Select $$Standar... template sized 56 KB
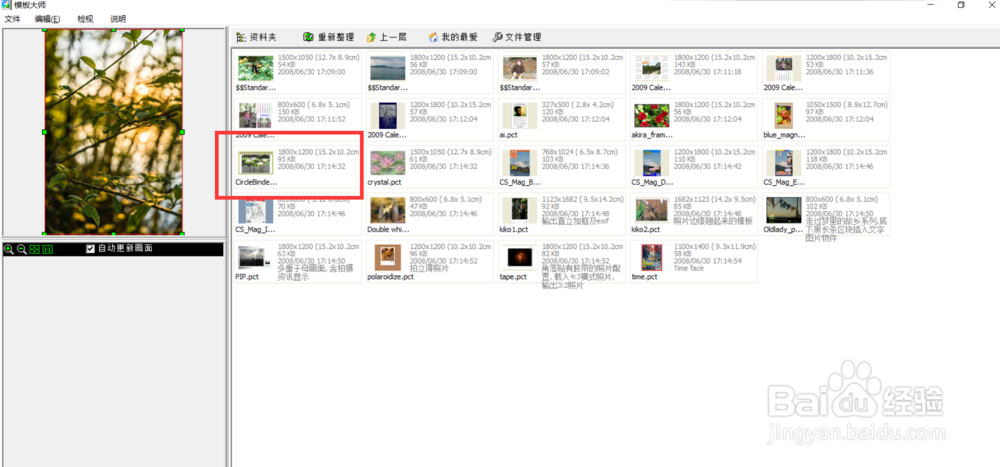 (430, 72)
